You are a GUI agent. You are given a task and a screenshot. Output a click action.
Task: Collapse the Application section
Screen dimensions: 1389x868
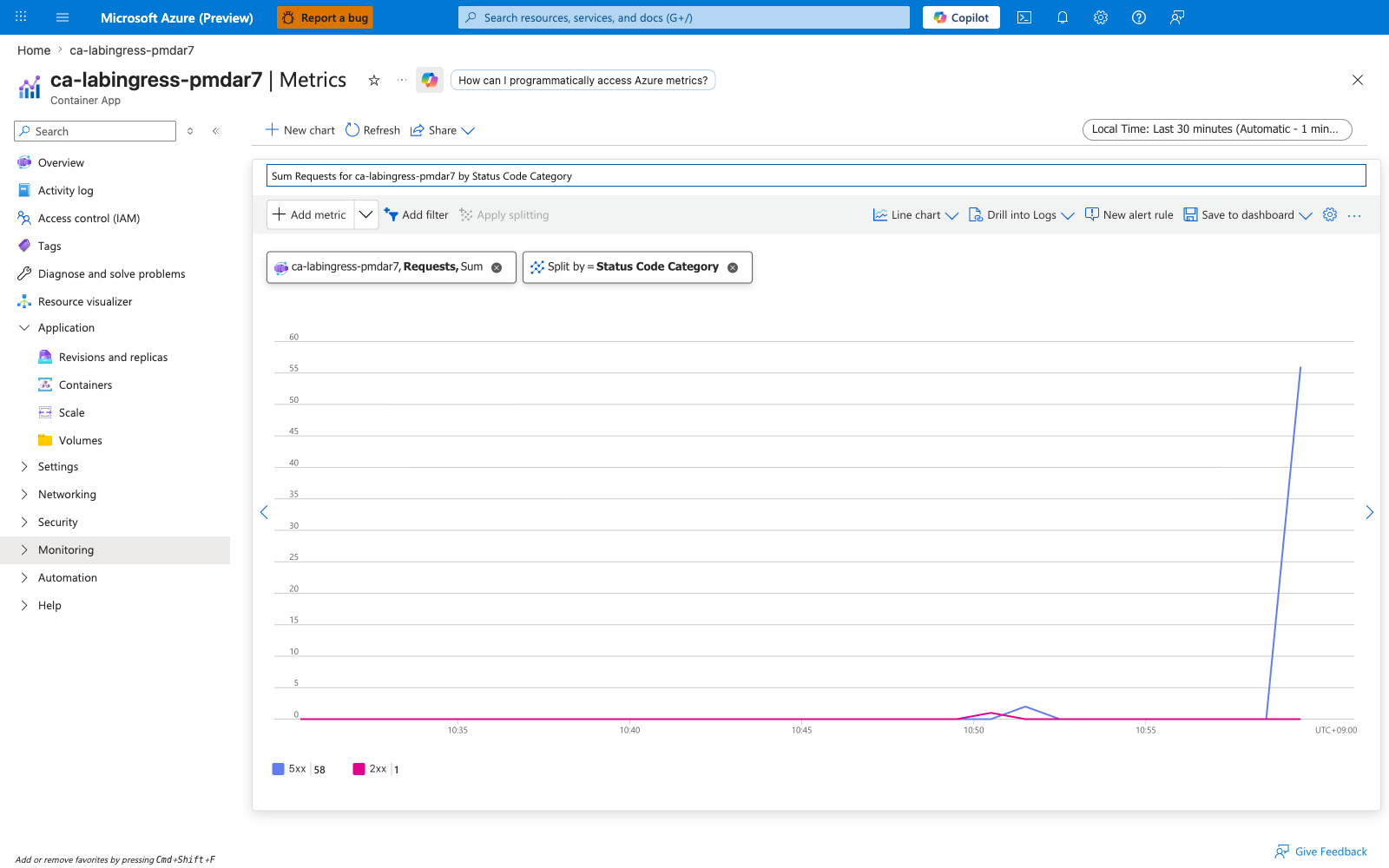[x=24, y=327]
